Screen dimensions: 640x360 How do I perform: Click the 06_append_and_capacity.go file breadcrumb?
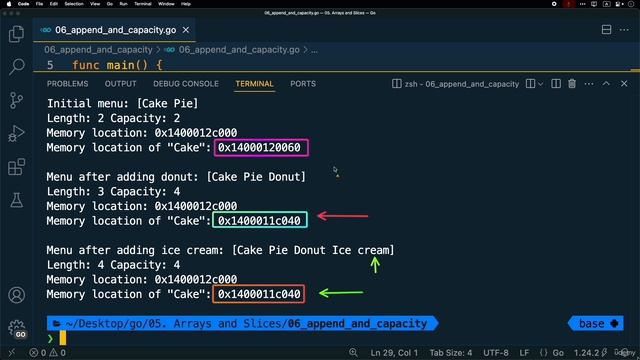[239, 50]
